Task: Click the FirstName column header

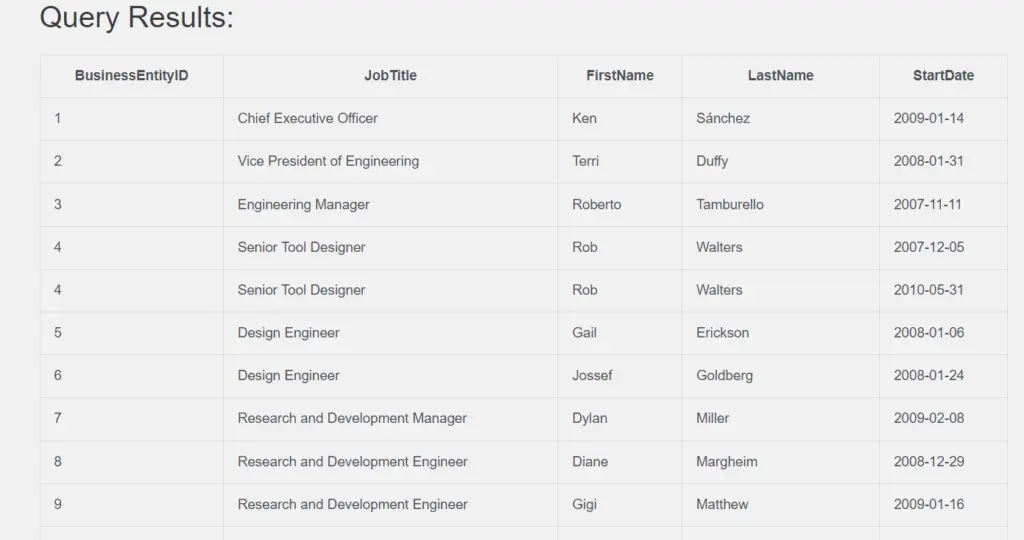Action: [619, 76]
